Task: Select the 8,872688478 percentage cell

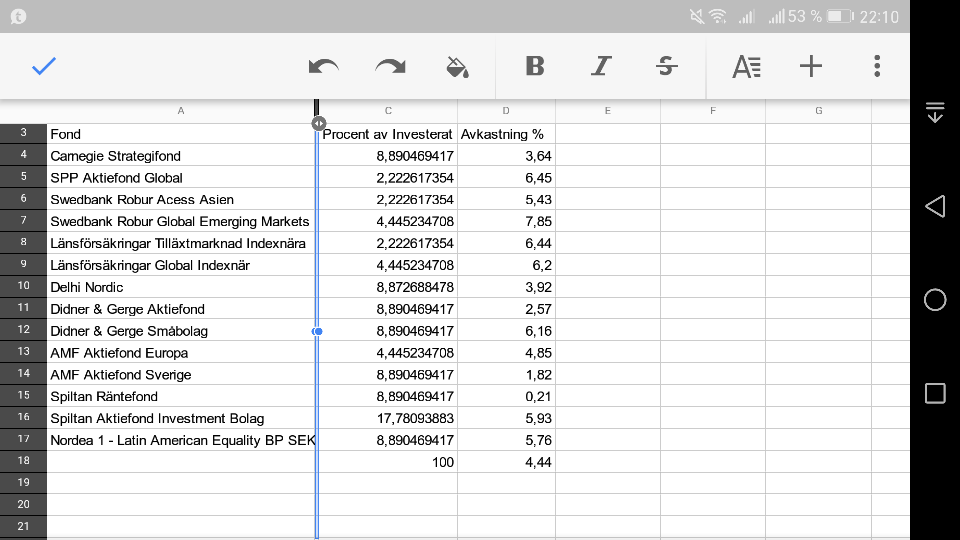Action: point(388,287)
